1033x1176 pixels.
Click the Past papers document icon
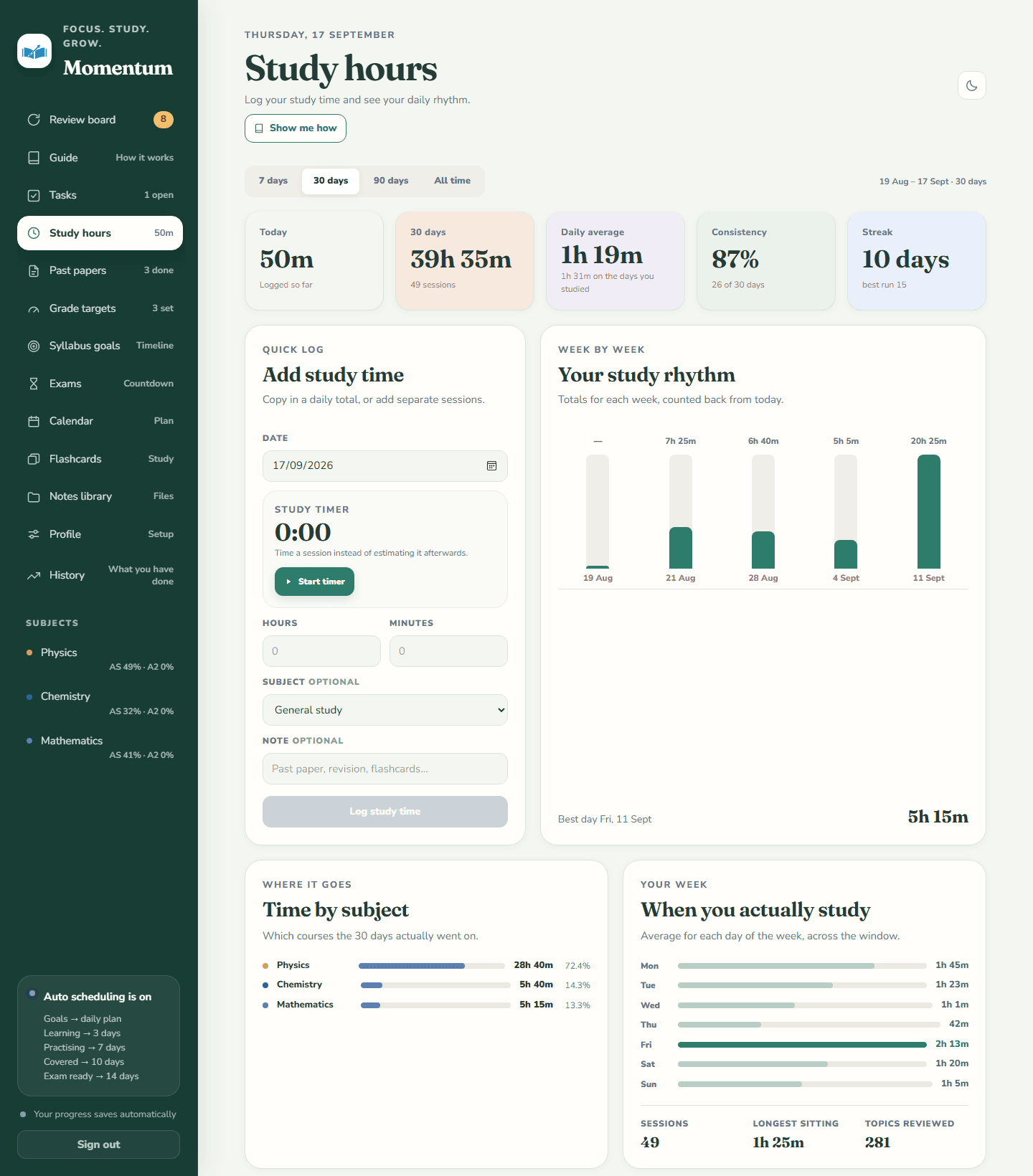click(x=34, y=270)
